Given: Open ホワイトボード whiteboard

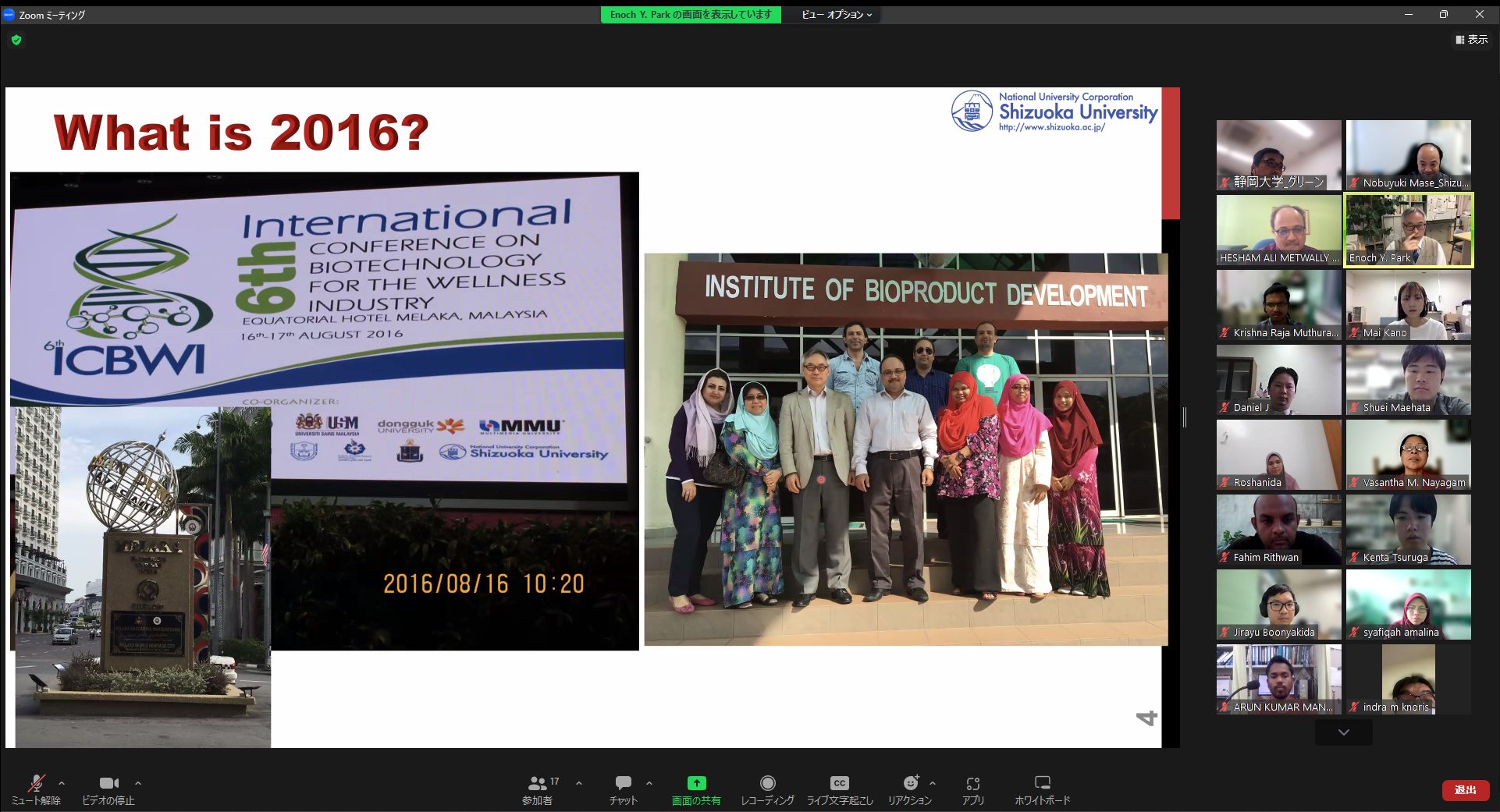Looking at the screenshot, I should (x=1043, y=789).
